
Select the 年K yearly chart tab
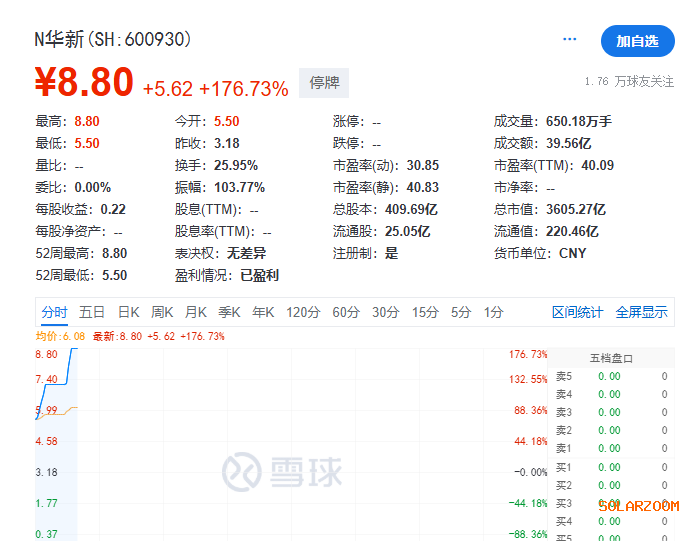pos(263,312)
